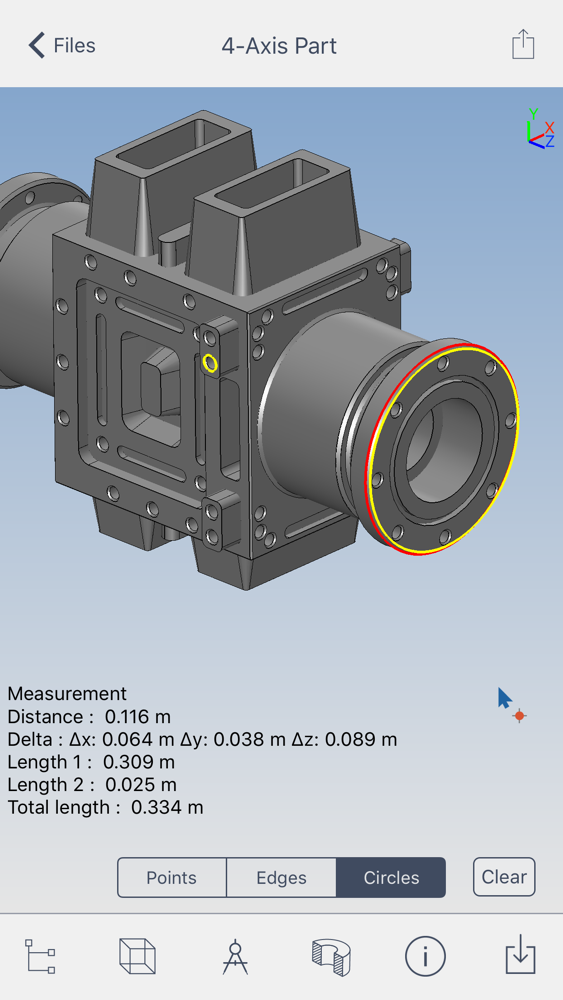This screenshot has width=563, height=1000.
Task: Open the model tree structure icon
Action: (x=40, y=956)
